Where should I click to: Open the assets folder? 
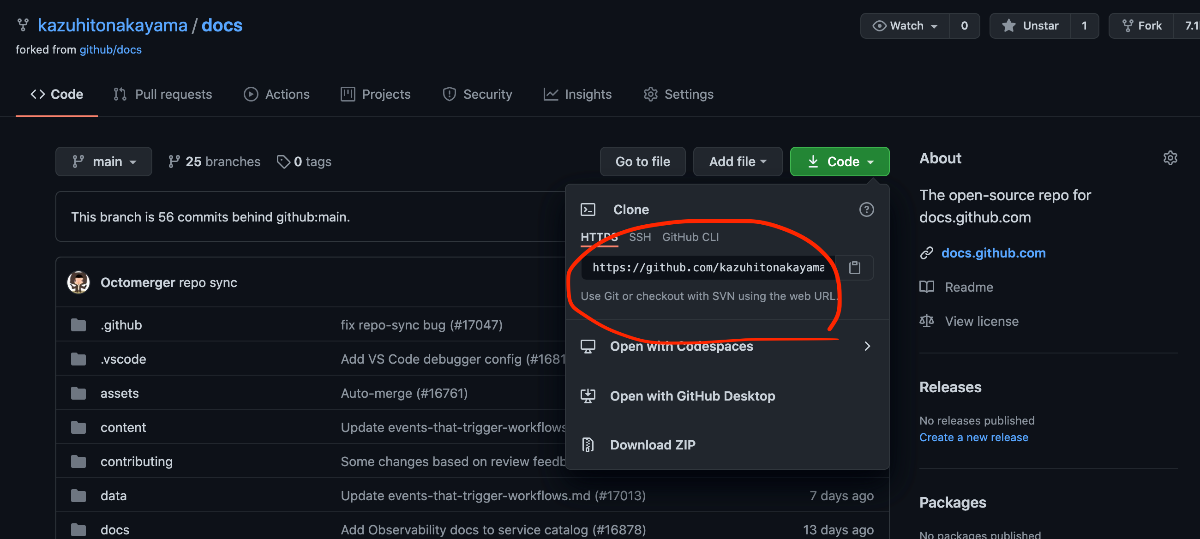[x=120, y=393]
